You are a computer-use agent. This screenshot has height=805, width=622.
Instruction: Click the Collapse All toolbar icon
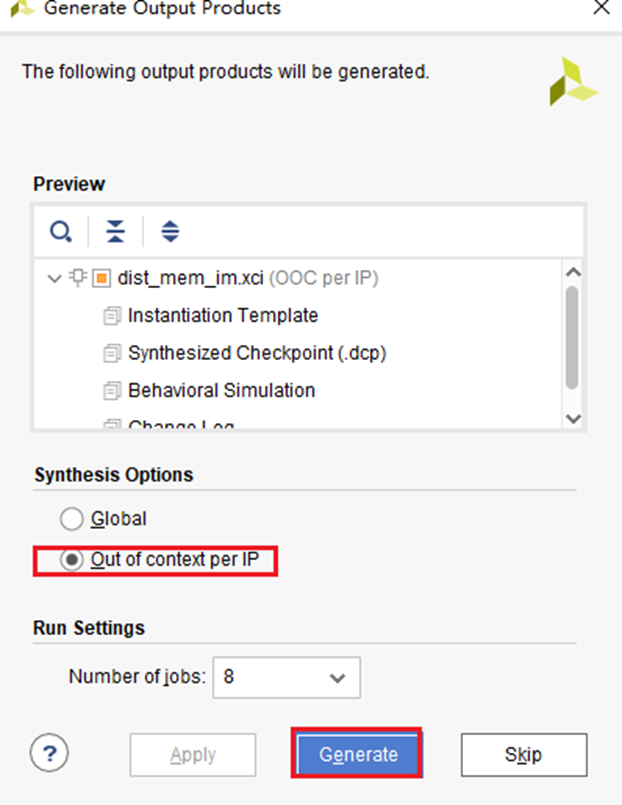coord(116,232)
